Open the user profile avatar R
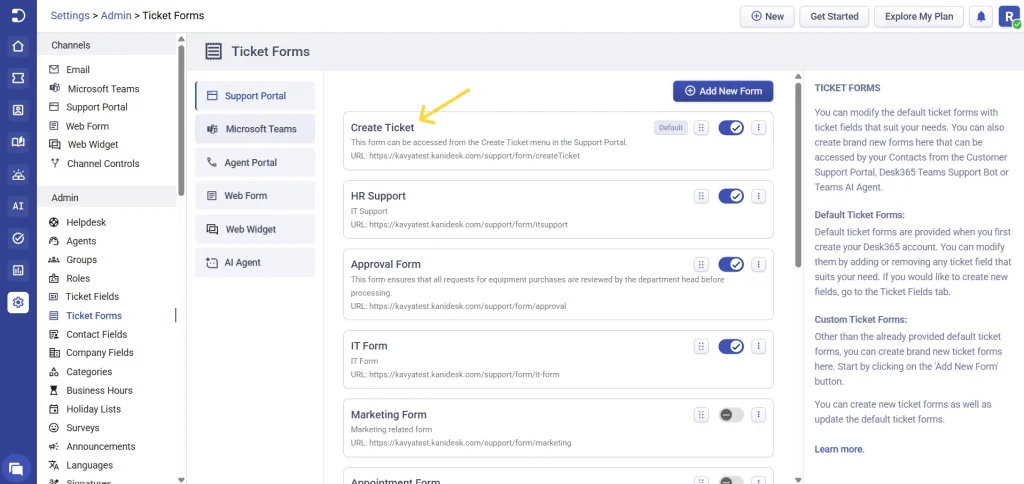Viewport: 1024px width, 484px height. pyautogui.click(x=1008, y=16)
